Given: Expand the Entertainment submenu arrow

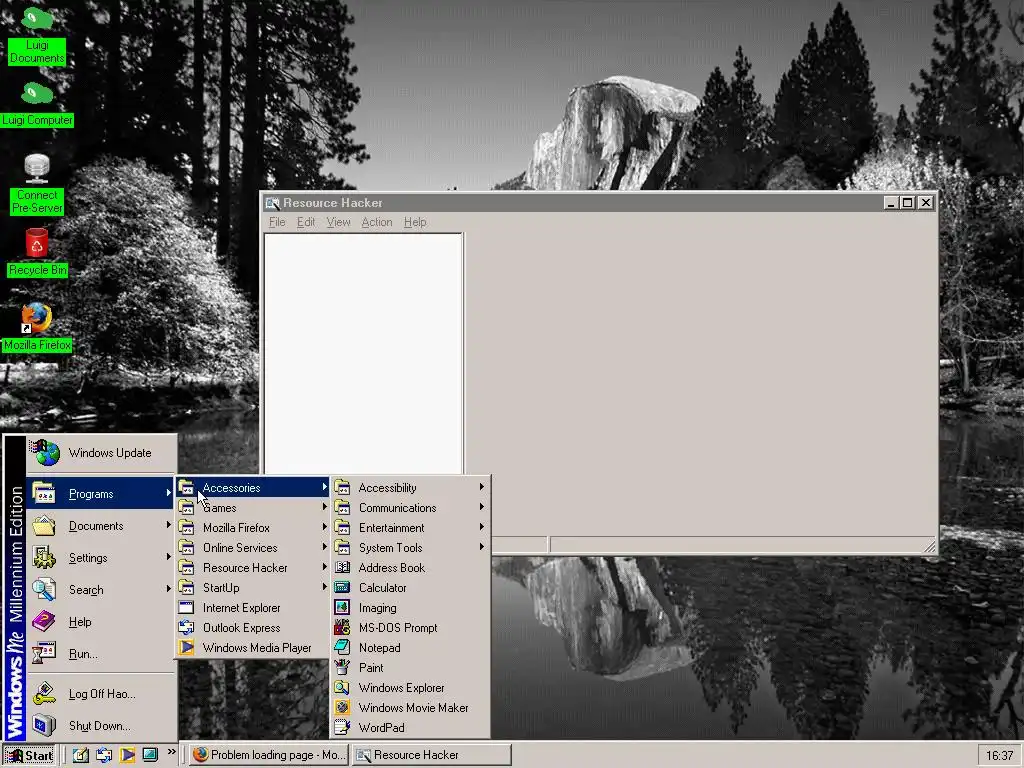Looking at the screenshot, I should pyautogui.click(x=482, y=527).
